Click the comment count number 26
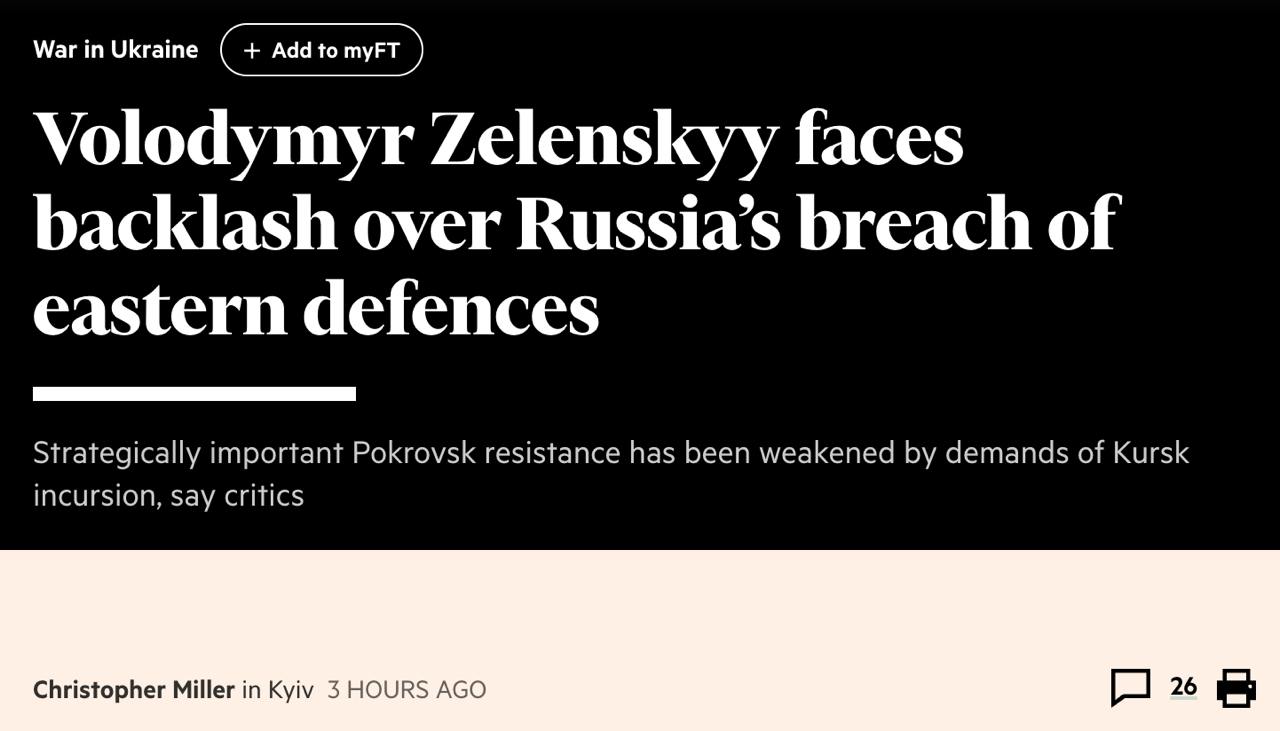This screenshot has height=731, width=1280. [1183, 686]
